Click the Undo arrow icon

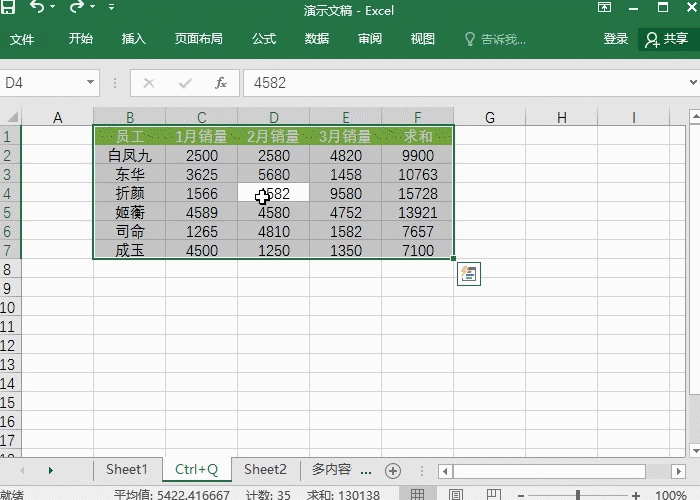(x=37, y=7)
